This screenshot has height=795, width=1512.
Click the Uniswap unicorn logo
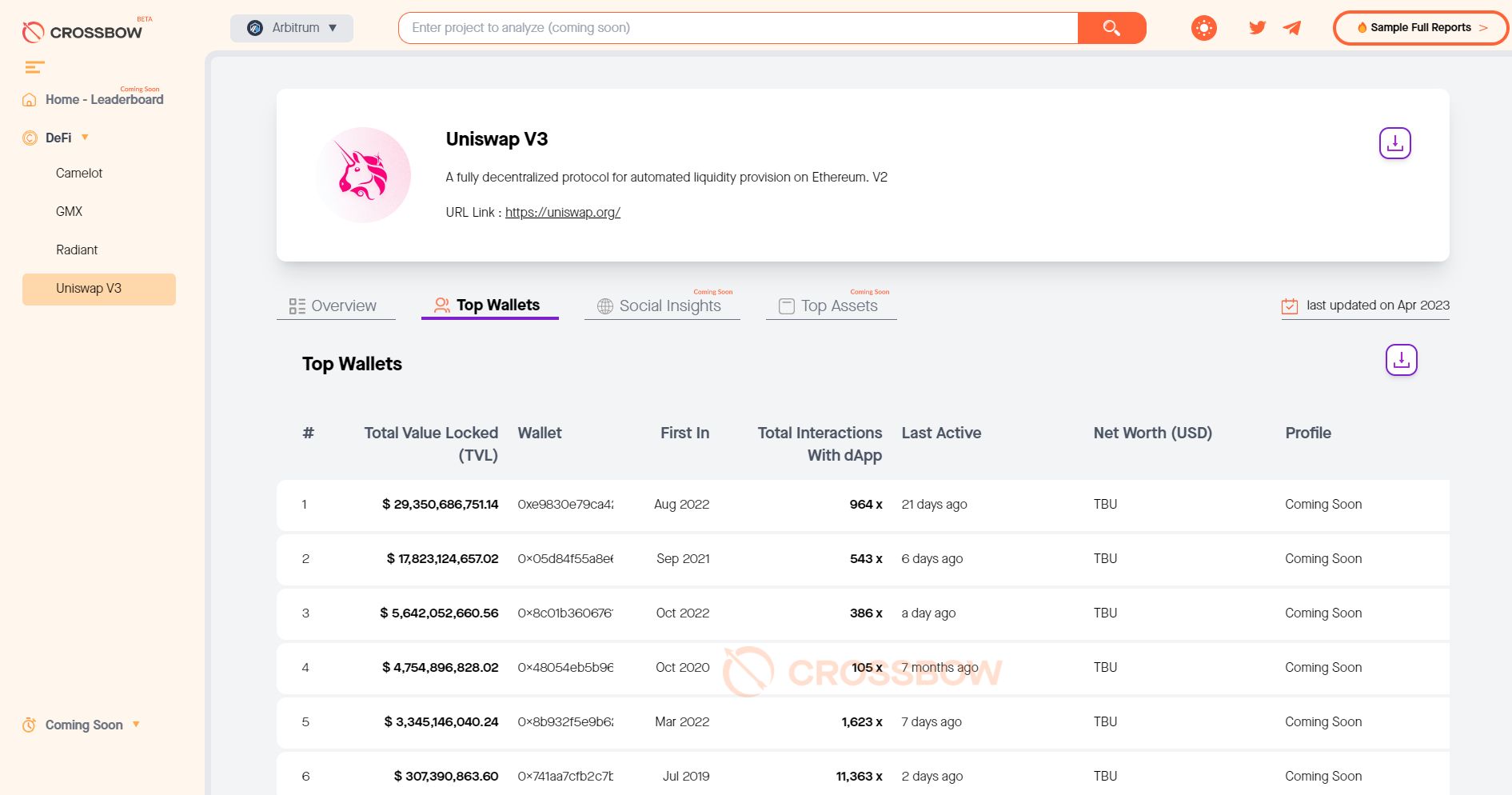(363, 175)
